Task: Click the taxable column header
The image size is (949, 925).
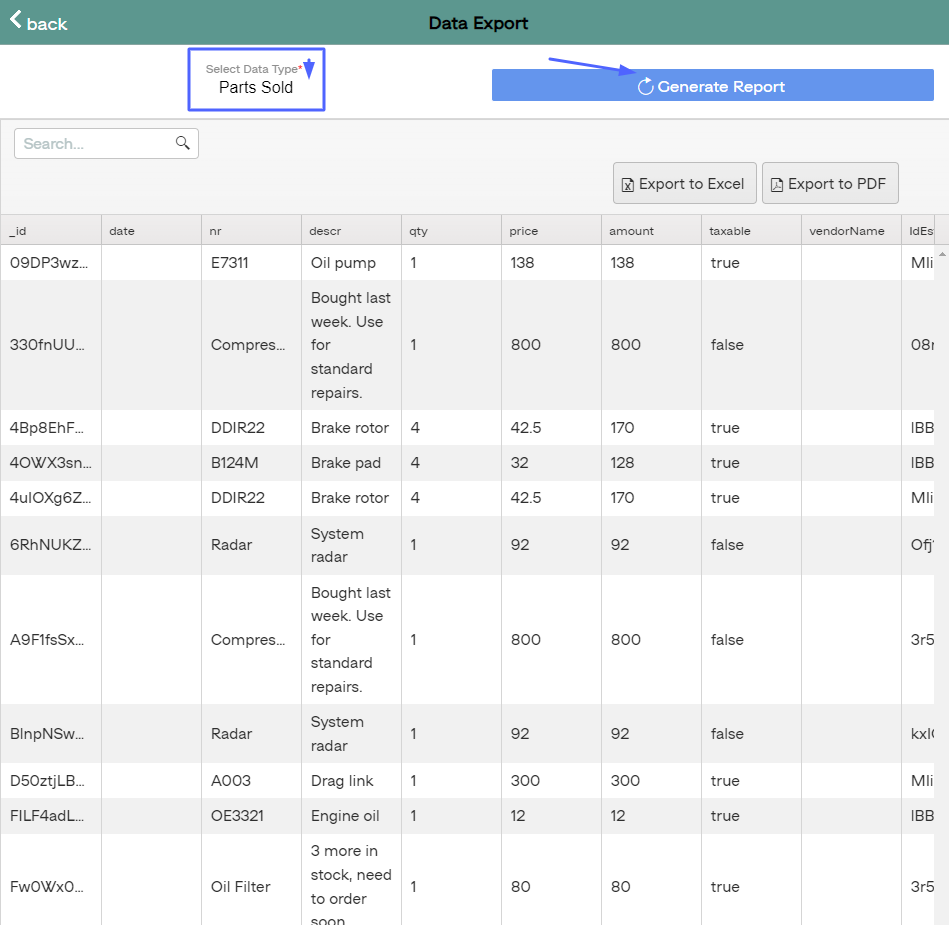Action: (730, 231)
